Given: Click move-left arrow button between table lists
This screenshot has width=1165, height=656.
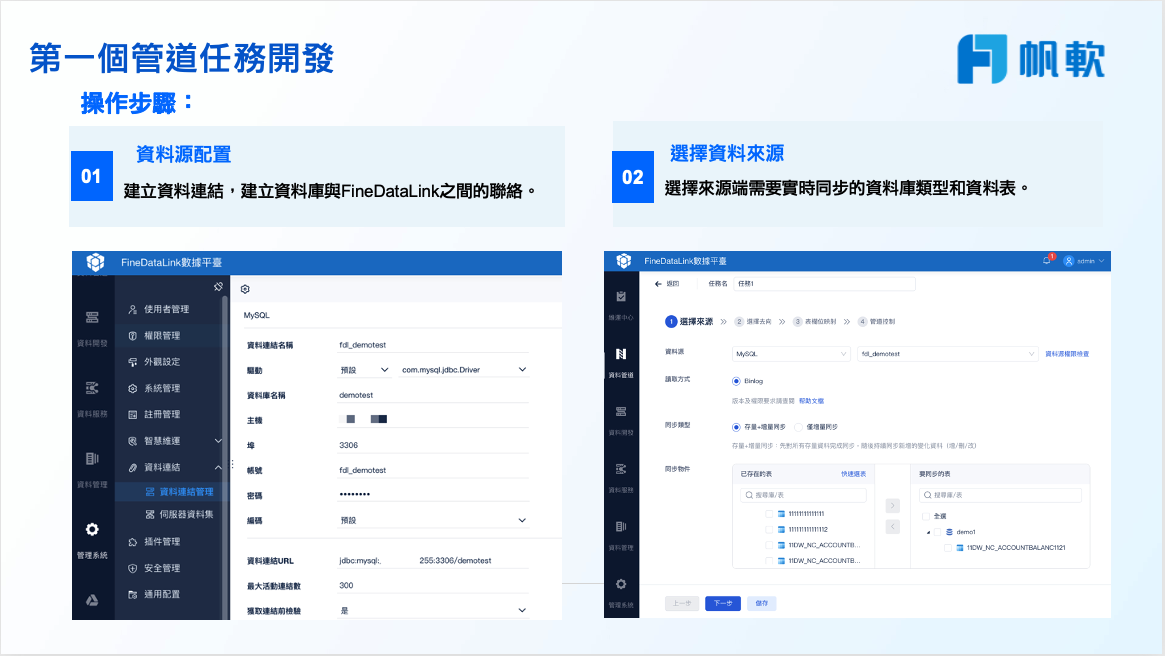Looking at the screenshot, I should coord(893,527).
